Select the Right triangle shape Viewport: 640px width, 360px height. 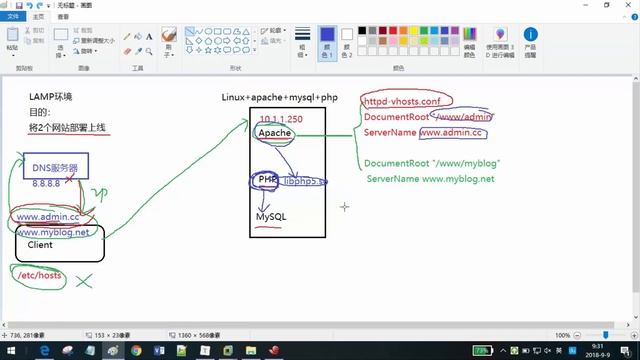[189, 40]
